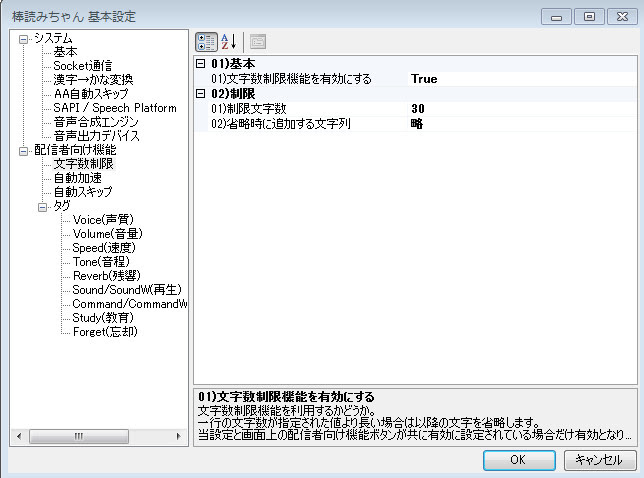This screenshot has height=478, width=644.
Task: Sort properties alphabetically with A-Z button
Action: [x=229, y=42]
